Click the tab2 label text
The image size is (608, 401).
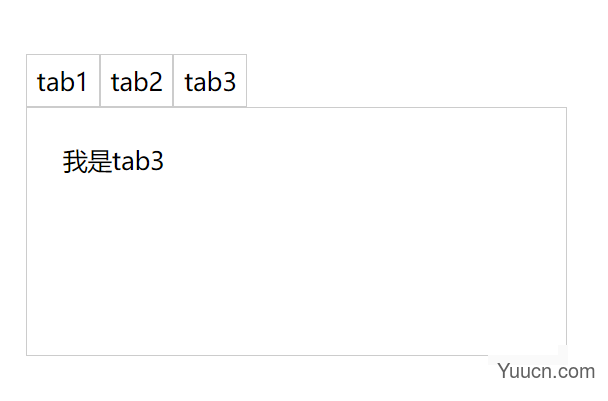tap(136, 82)
